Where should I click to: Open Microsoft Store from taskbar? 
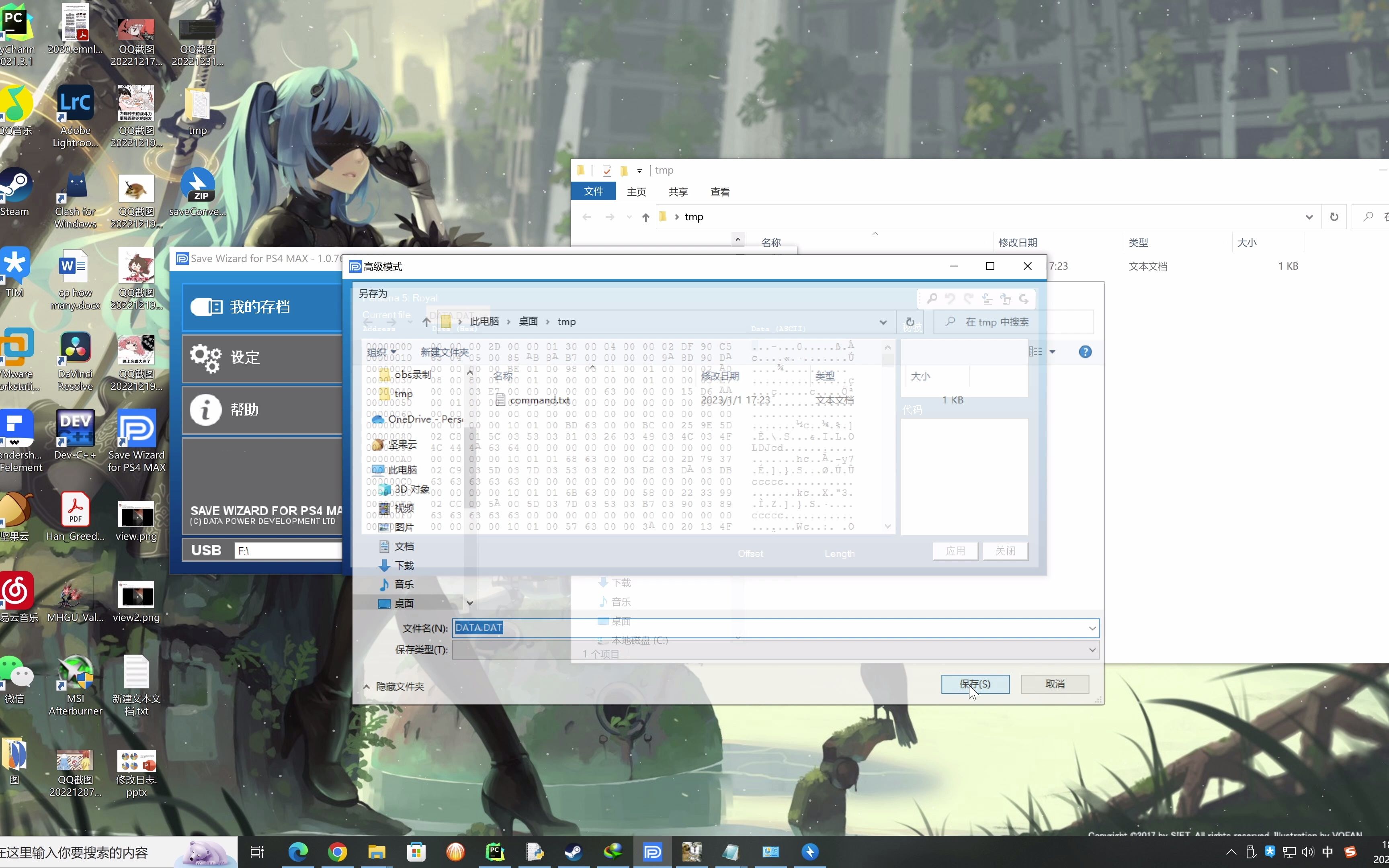(416, 852)
